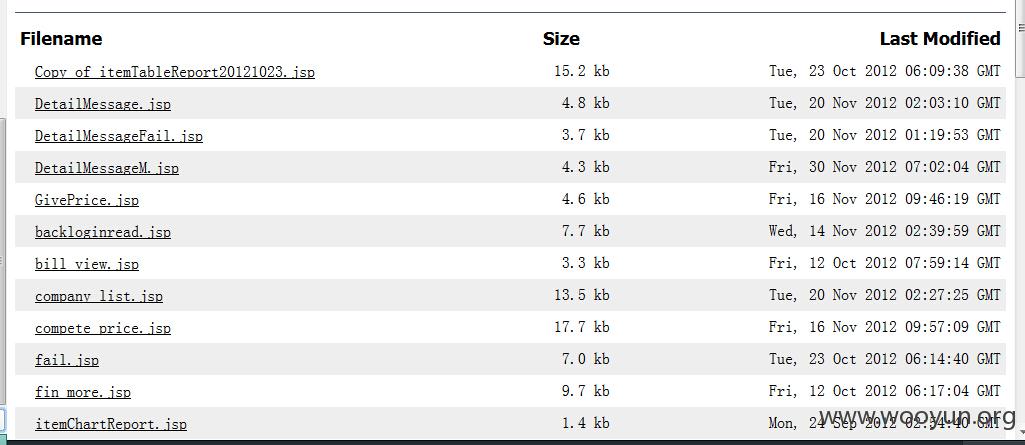Click the Filename column header
The height and width of the screenshot is (445, 1025).
[61, 39]
